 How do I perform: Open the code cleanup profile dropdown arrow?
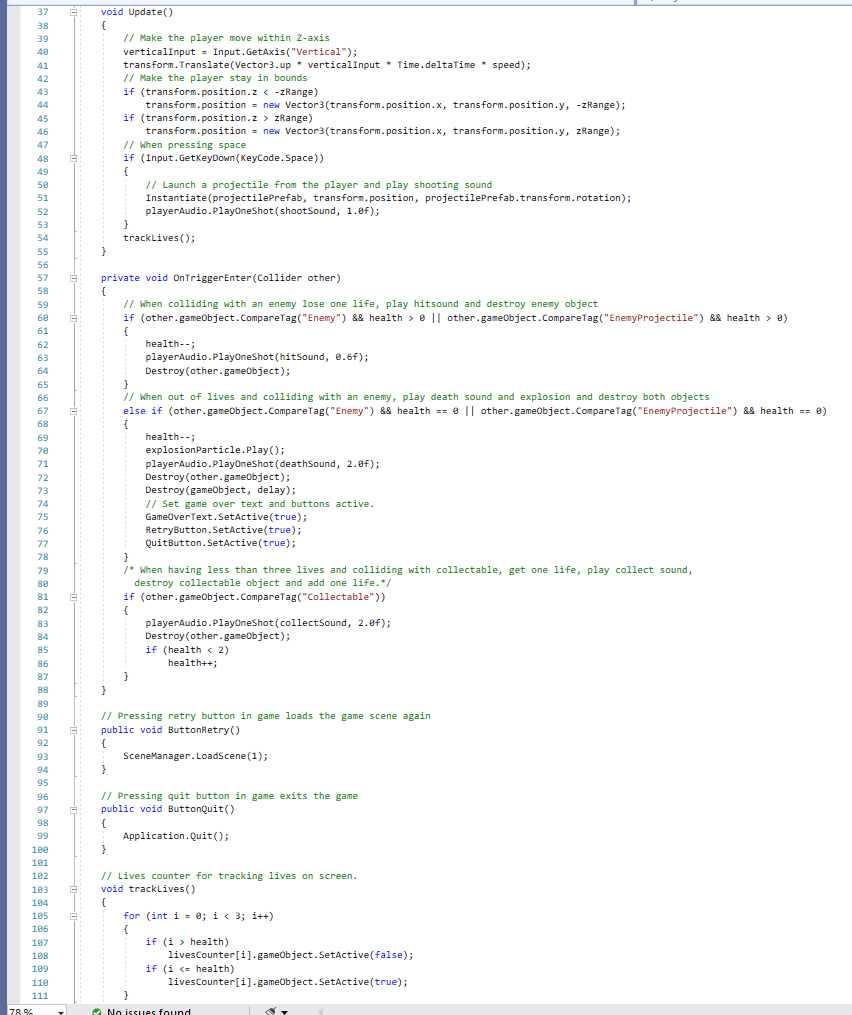(x=284, y=1012)
